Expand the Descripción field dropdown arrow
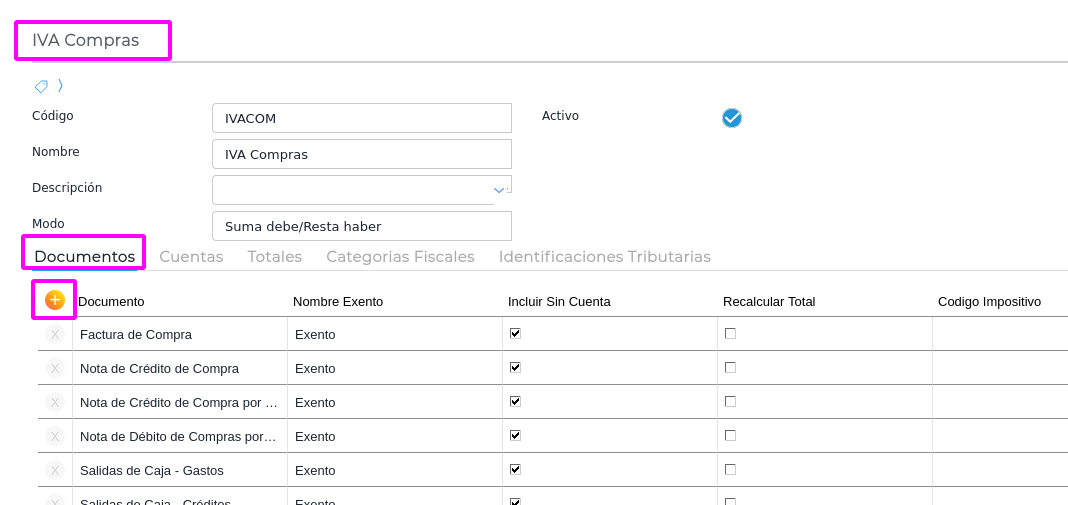This screenshot has width=1068, height=505. 499,189
